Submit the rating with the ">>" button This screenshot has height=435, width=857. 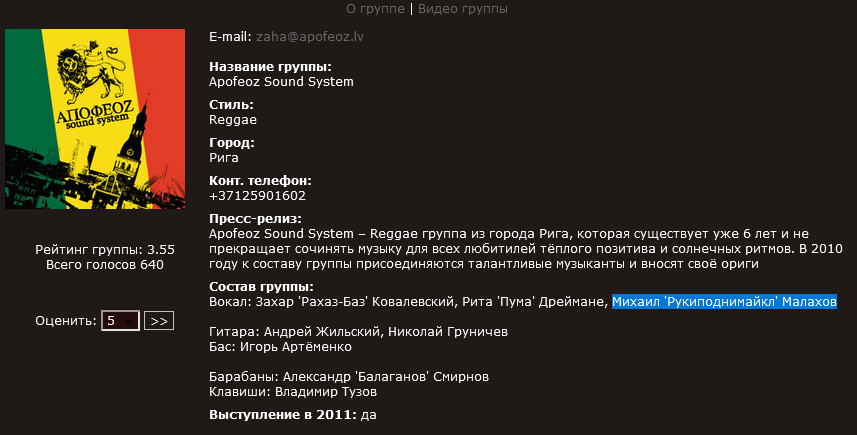[159, 321]
